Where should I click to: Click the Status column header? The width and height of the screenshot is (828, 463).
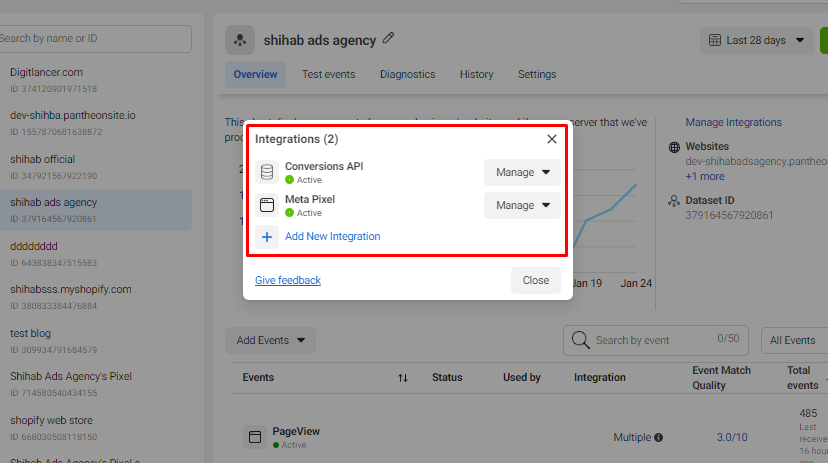447,377
